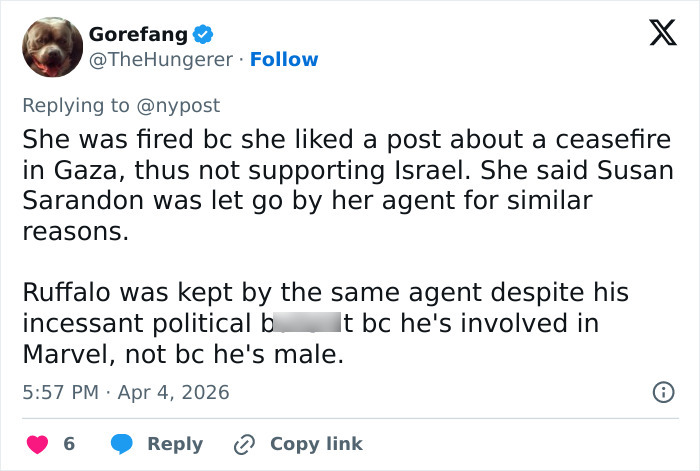The image size is (700, 471).
Task: Click the Gorefang profile avatar
Action: pos(49,46)
